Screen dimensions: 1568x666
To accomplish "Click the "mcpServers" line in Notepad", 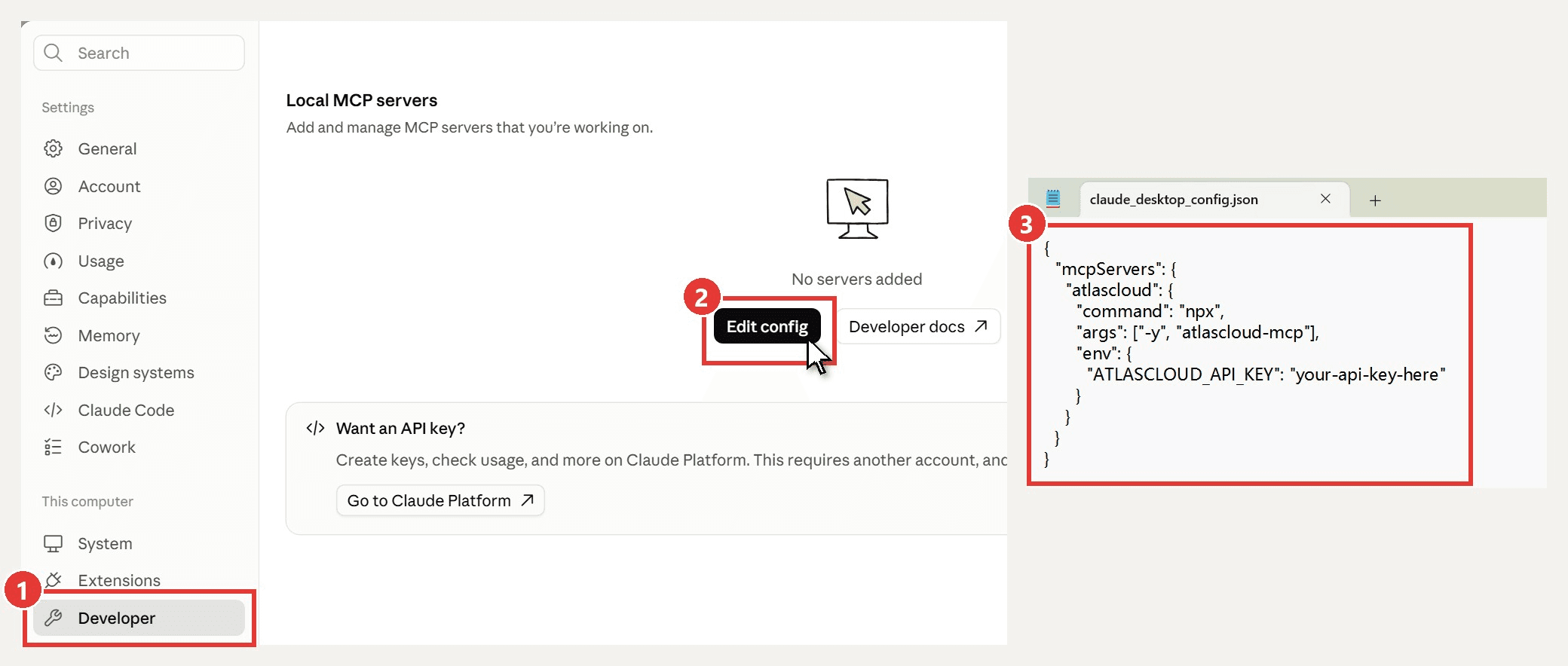I will point(1116,269).
